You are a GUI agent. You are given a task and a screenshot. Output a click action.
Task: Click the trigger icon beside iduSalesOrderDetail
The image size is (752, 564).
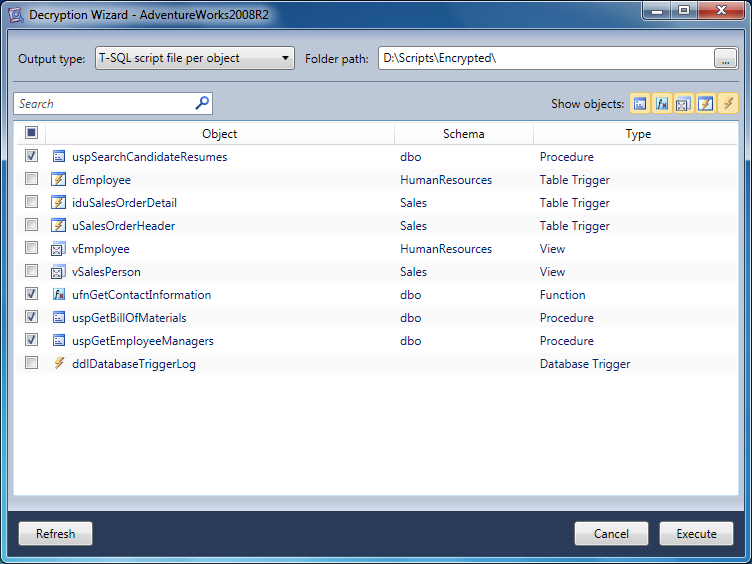(x=59, y=202)
